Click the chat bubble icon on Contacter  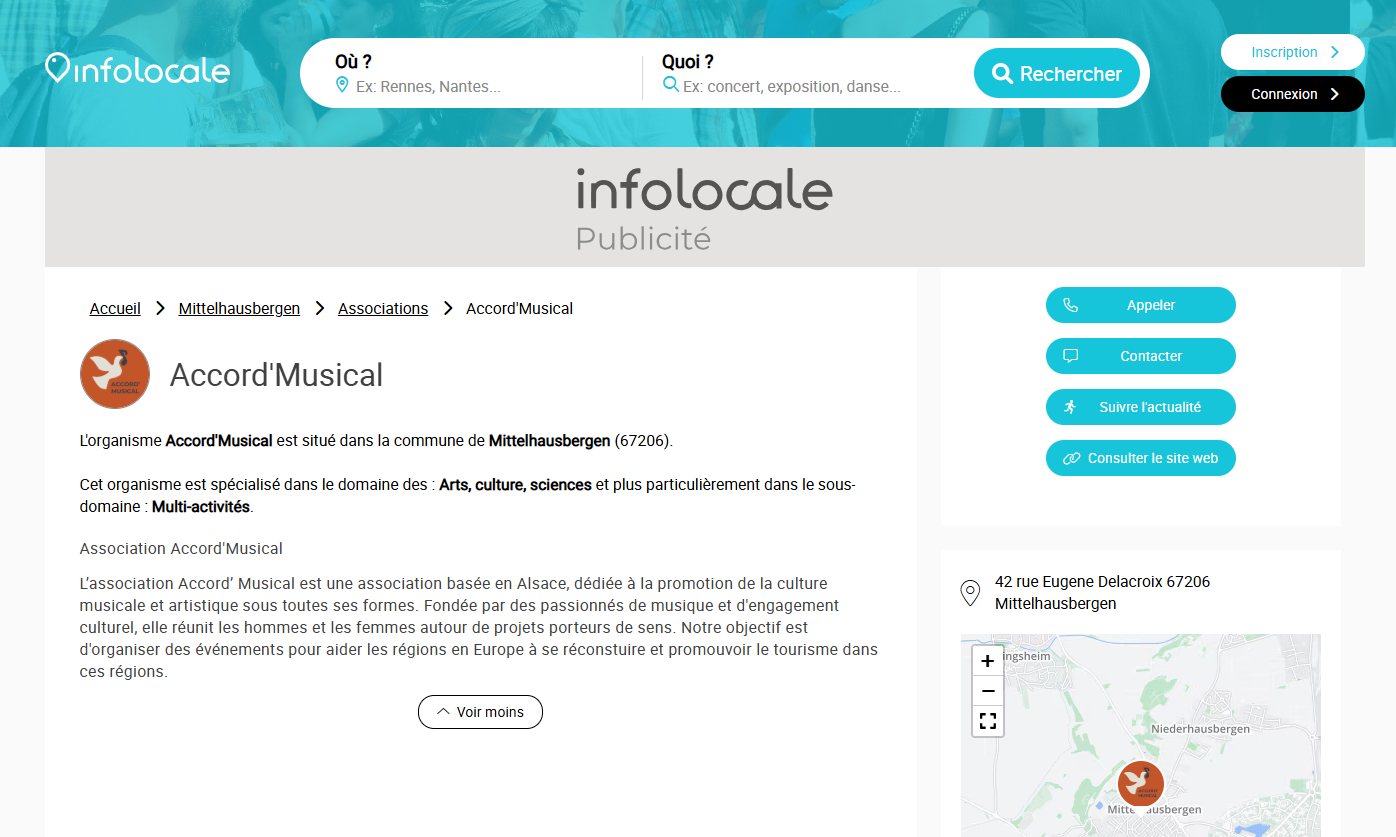pos(1070,356)
